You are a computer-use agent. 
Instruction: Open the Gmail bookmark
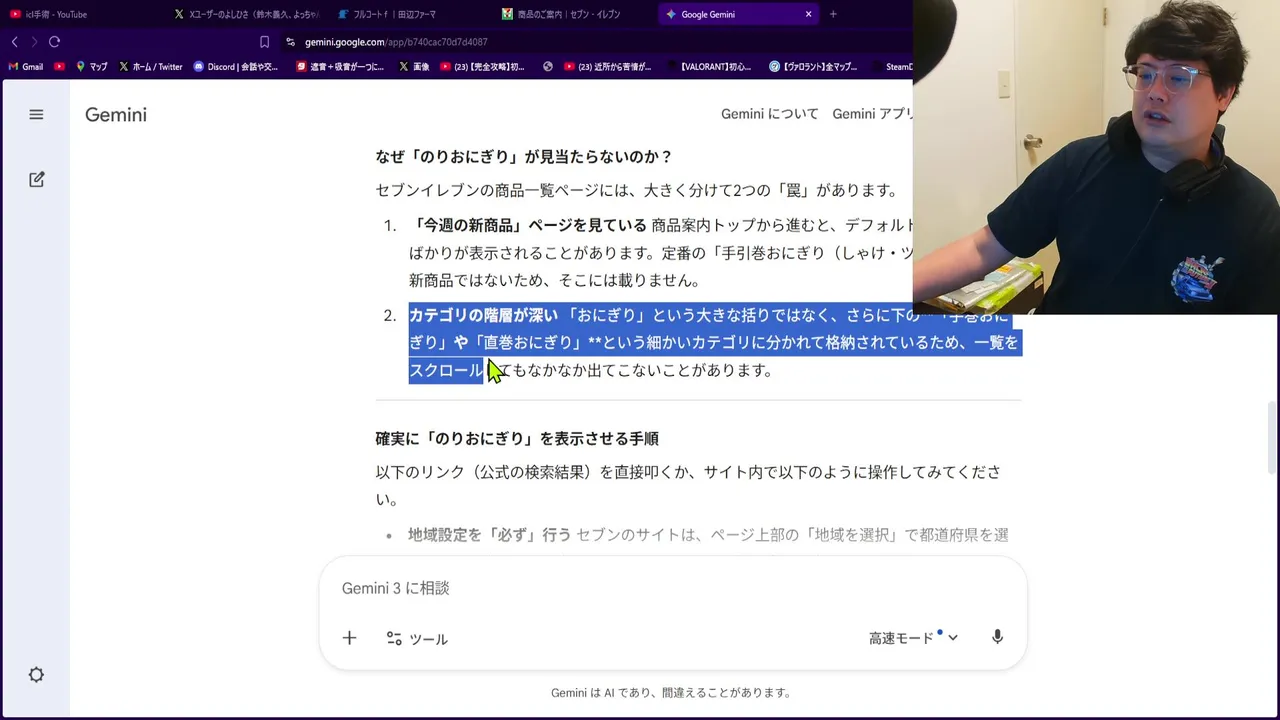tap(26, 67)
